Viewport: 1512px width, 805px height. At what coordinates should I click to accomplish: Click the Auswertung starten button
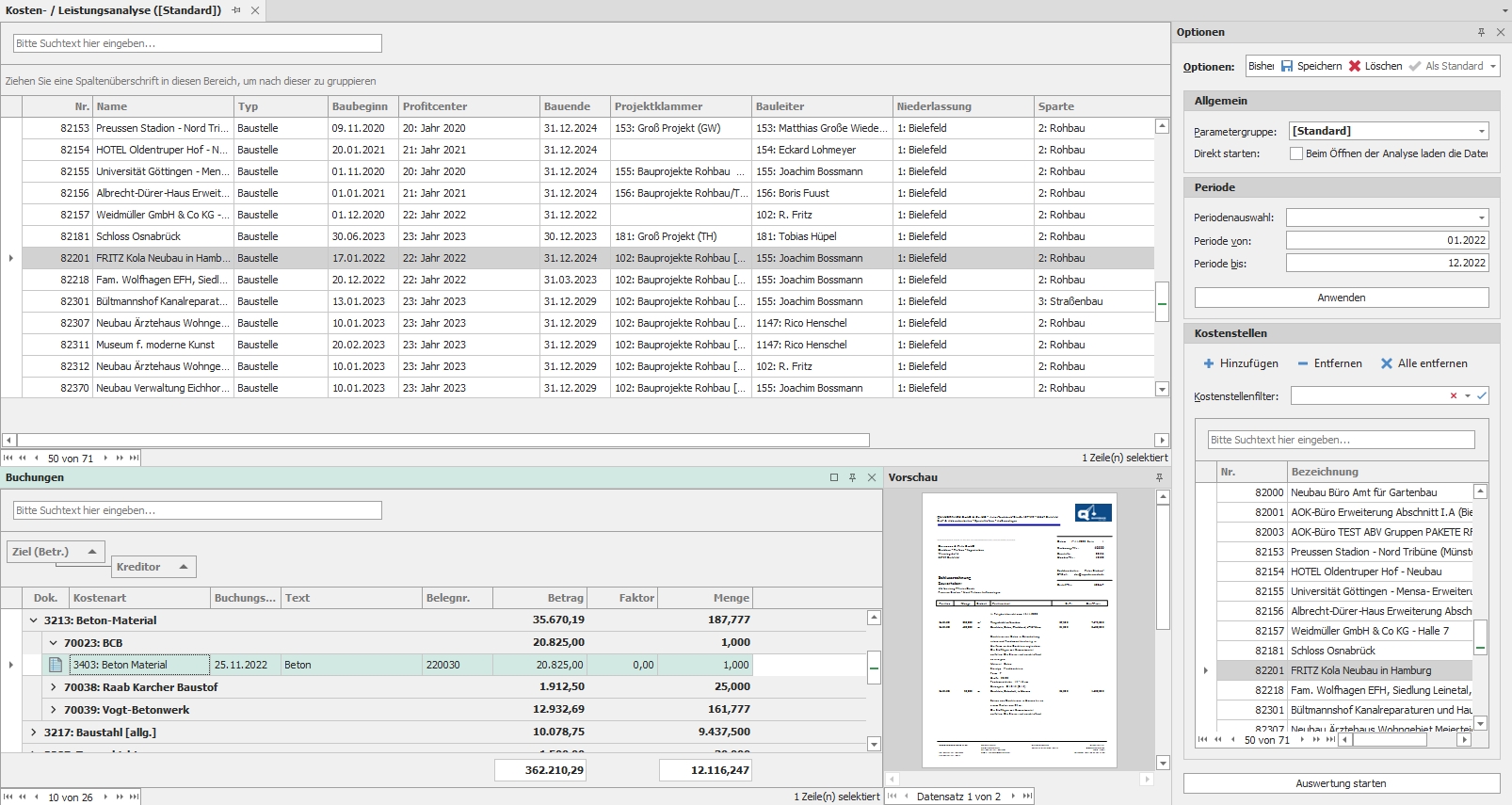(x=1341, y=783)
